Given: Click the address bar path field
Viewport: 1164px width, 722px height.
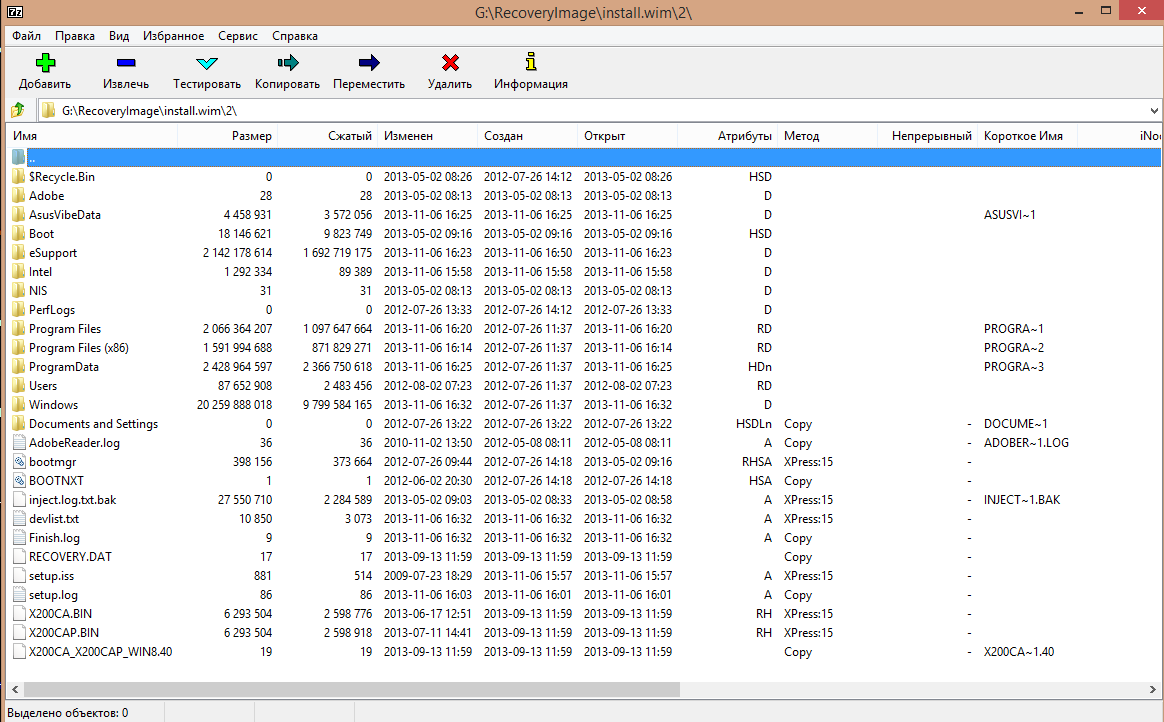Looking at the screenshot, I should click(592, 111).
